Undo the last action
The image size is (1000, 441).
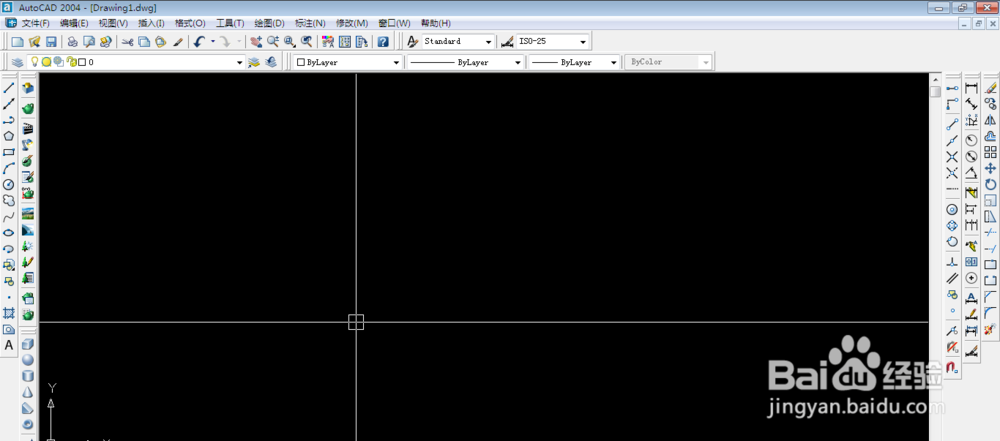tap(199, 41)
